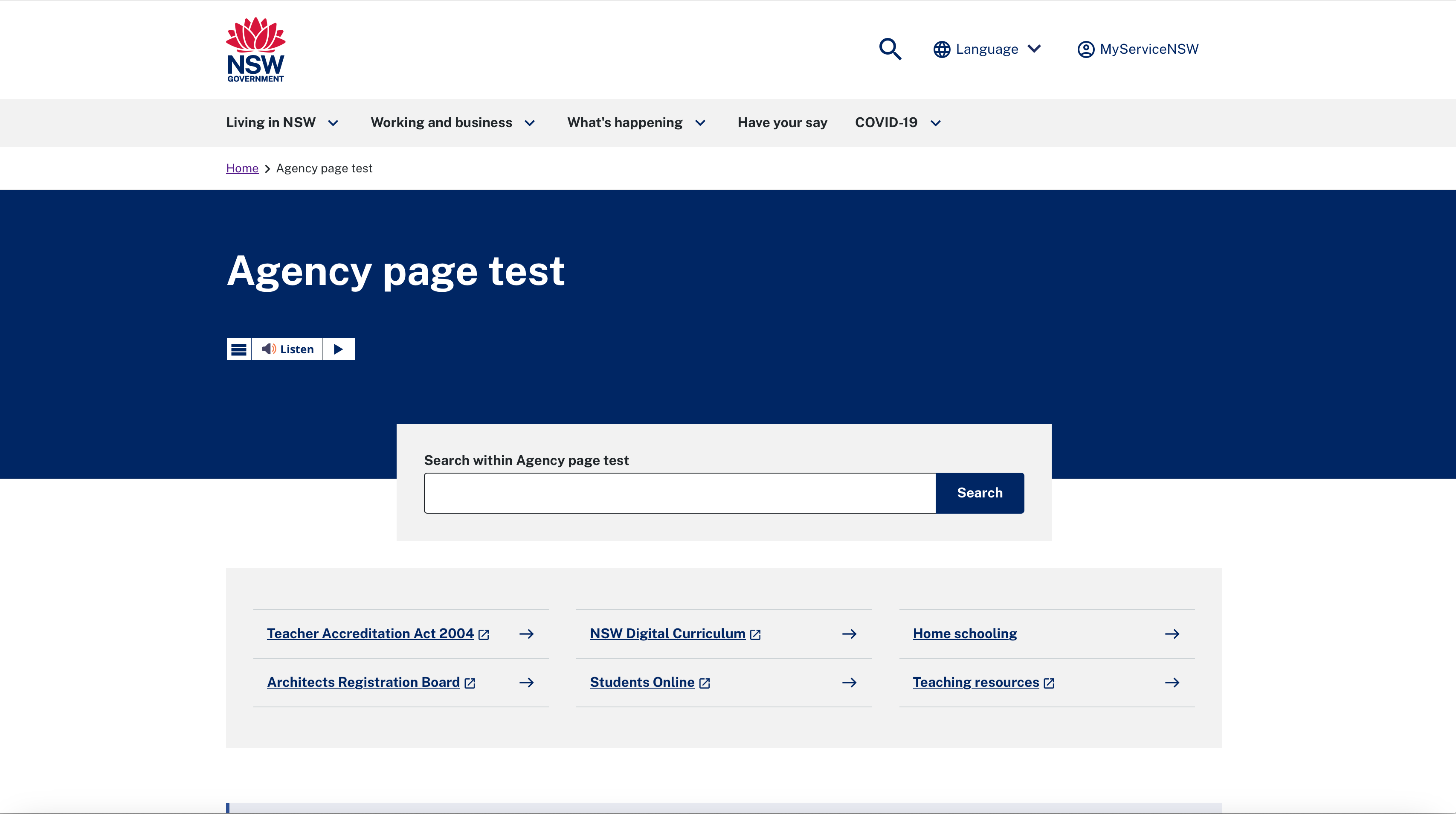Click arrow next to NSW Digital Curriculum

pyautogui.click(x=849, y=634)
